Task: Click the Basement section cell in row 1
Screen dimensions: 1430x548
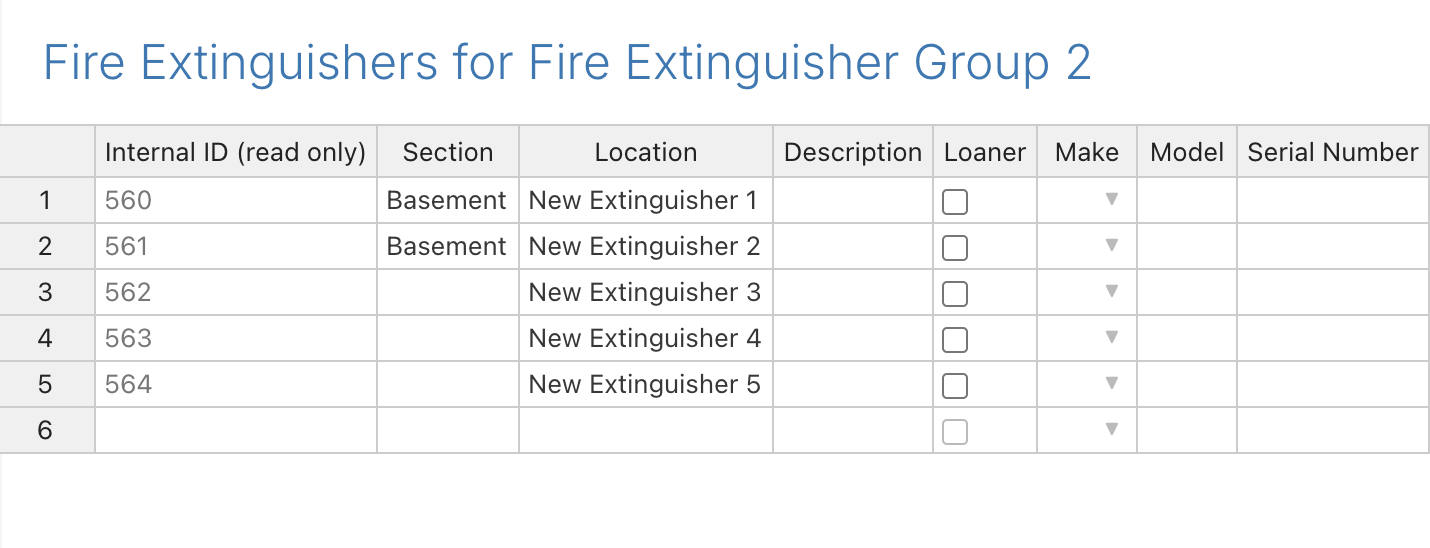Action: [448, 200]
